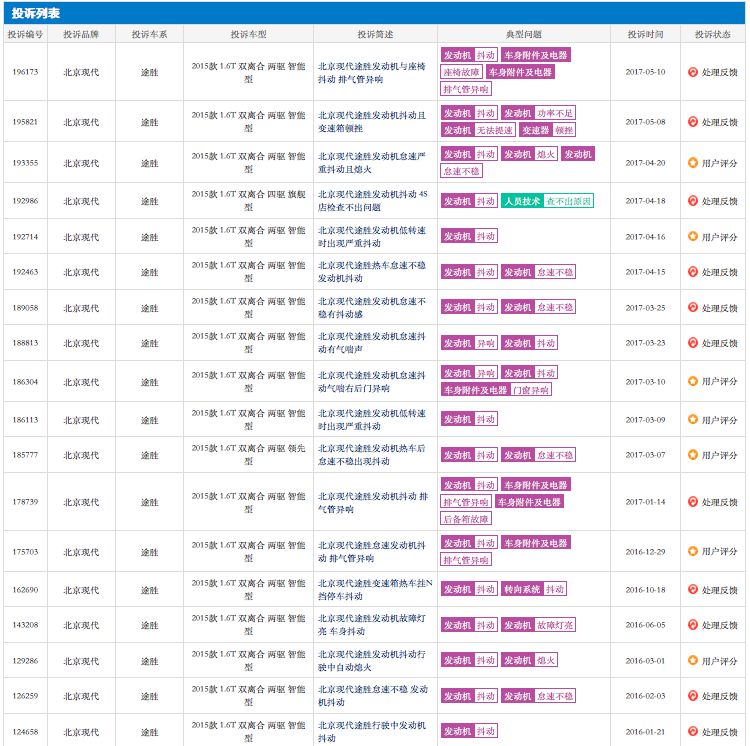The image size is (750, 746).
Task: Open the 后备箱故障 tag
Action: (466, 519)
